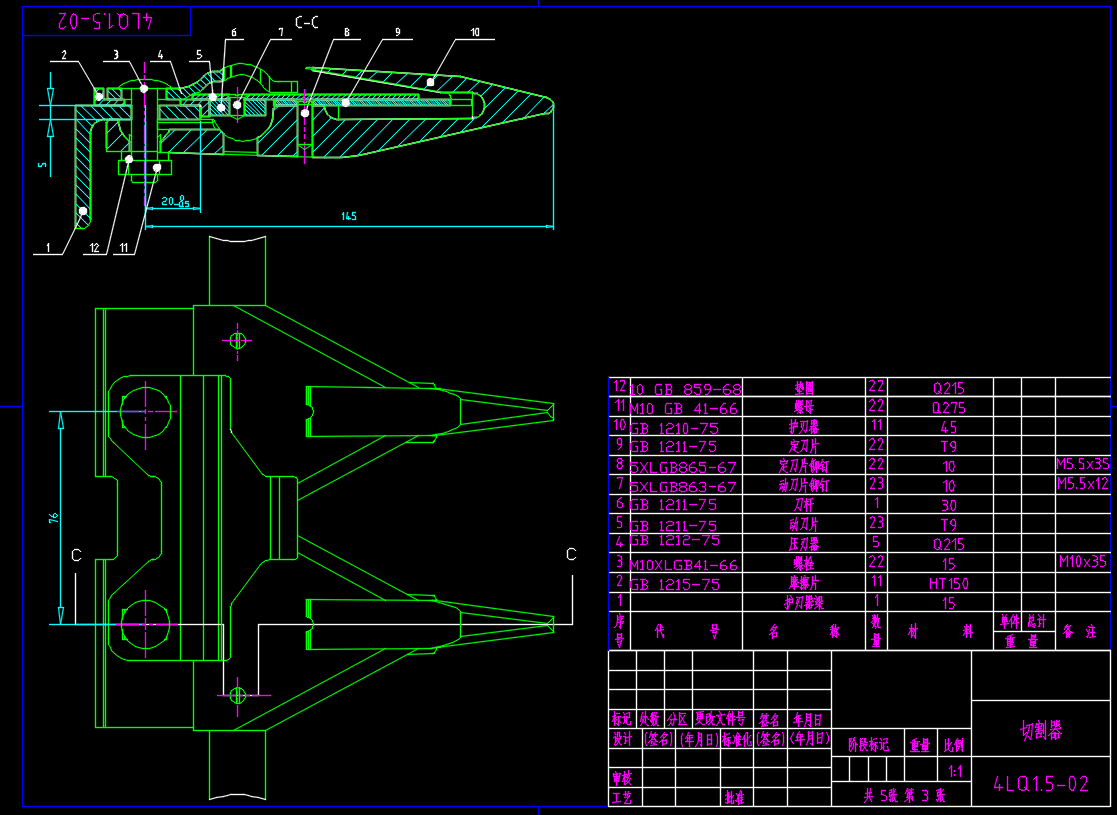
Task: Click the 审核 label in the title block
Action: [622, 778]
